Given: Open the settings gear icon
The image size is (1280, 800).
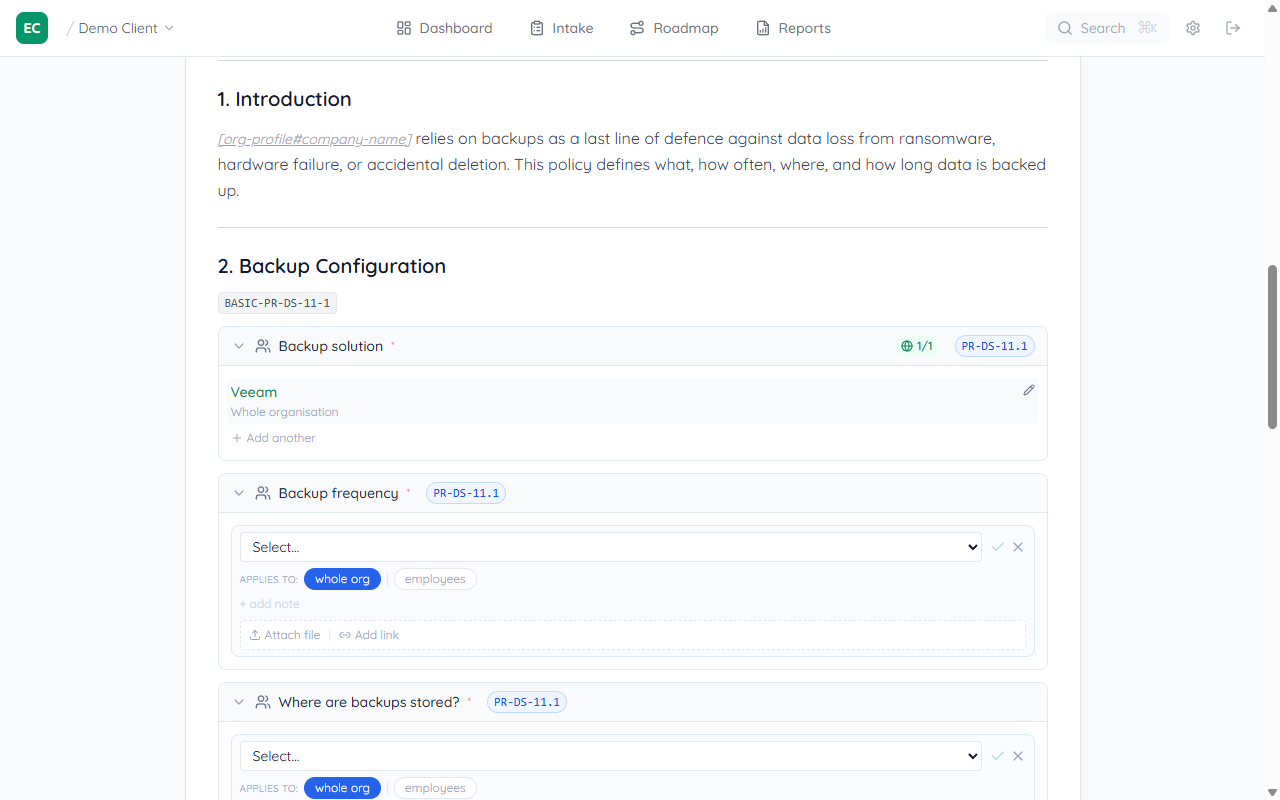Looking at the screenshot, I should pyautogui.click(x=1193, y=28).
